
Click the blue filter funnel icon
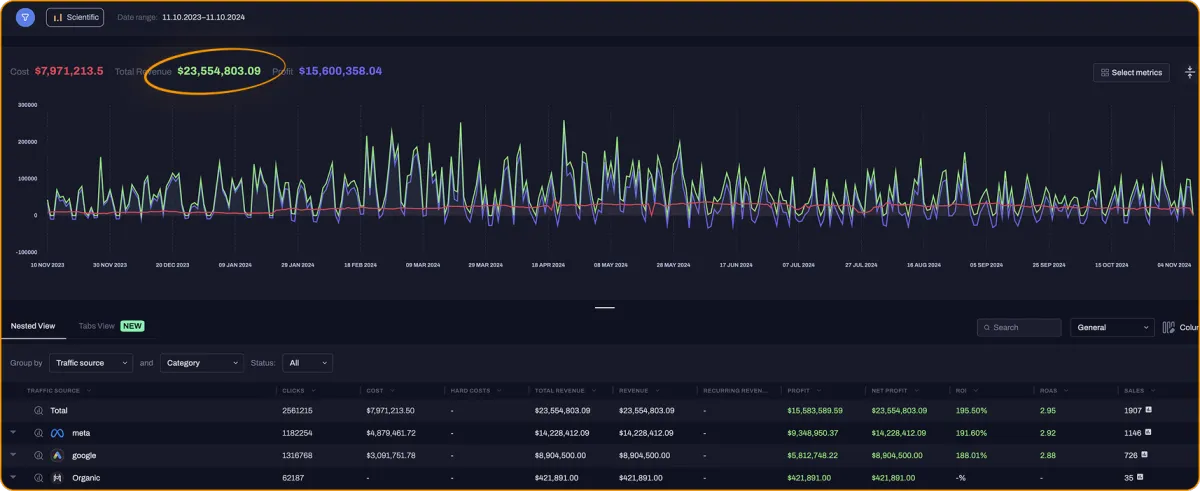[25, 17]
